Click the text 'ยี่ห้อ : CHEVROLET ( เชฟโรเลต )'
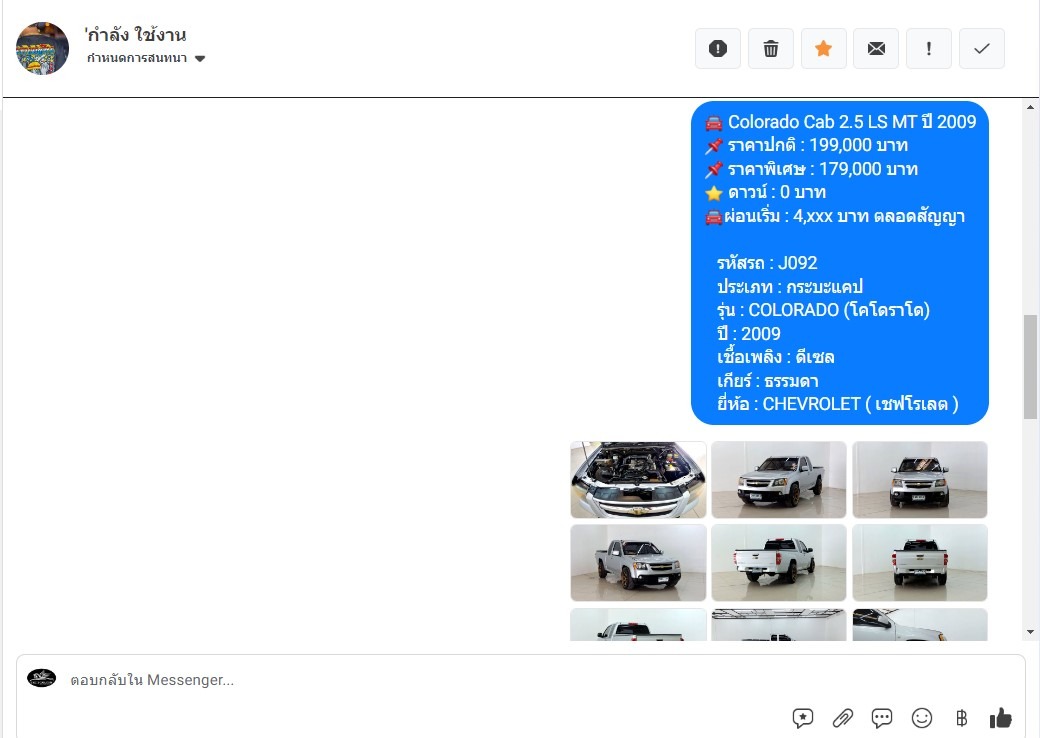Image resolution: width=1040 pixels, height=738 pixels. (x=838, y=404)
